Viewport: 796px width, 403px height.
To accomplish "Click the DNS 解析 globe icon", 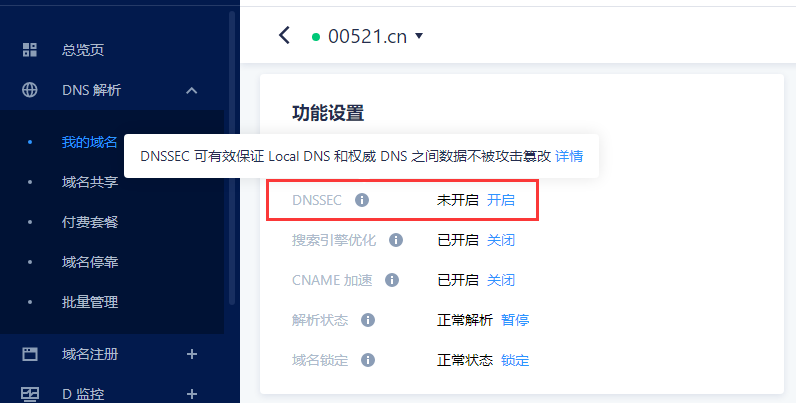I will [30, 90].
